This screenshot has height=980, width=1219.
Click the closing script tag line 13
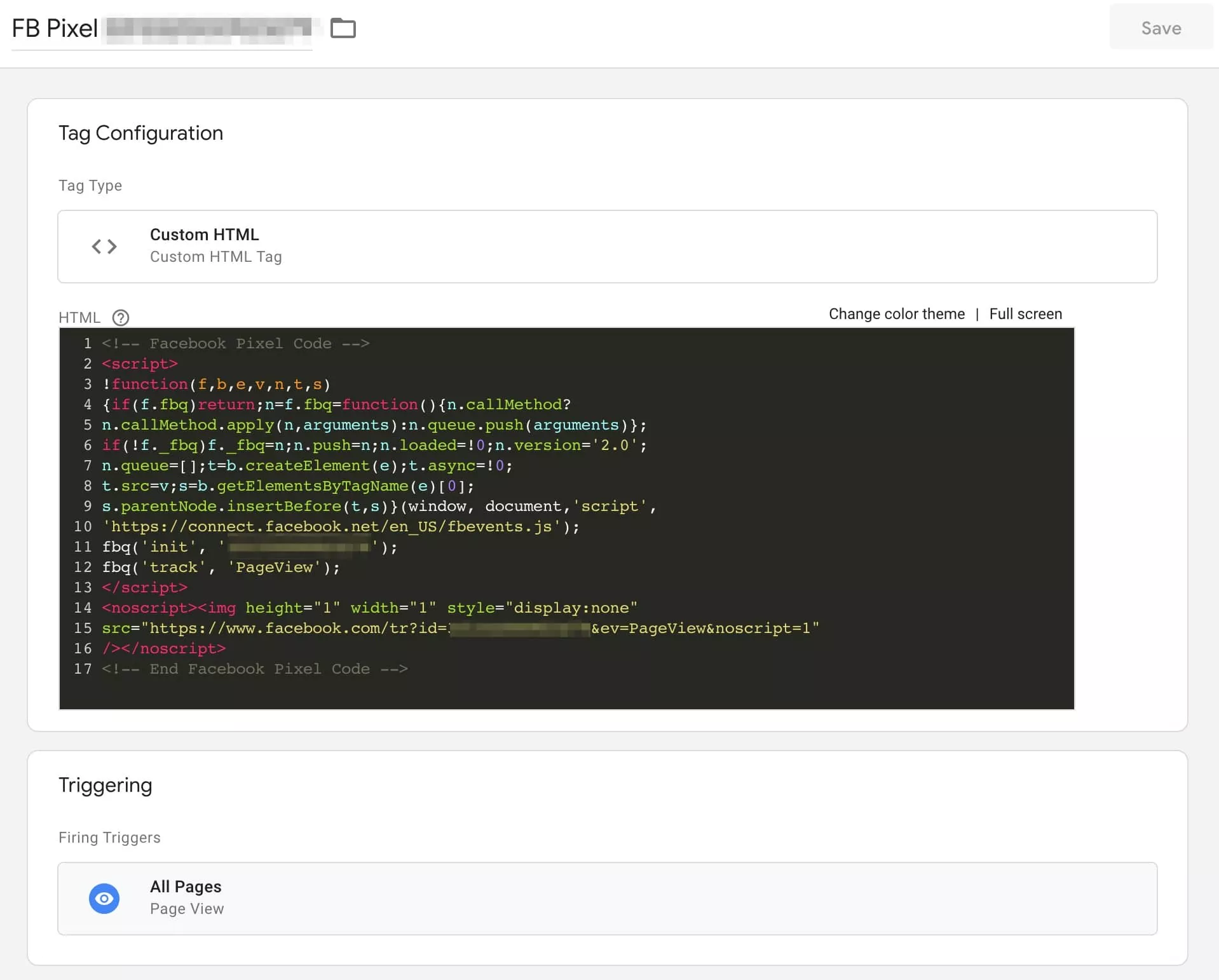point(144,588)
